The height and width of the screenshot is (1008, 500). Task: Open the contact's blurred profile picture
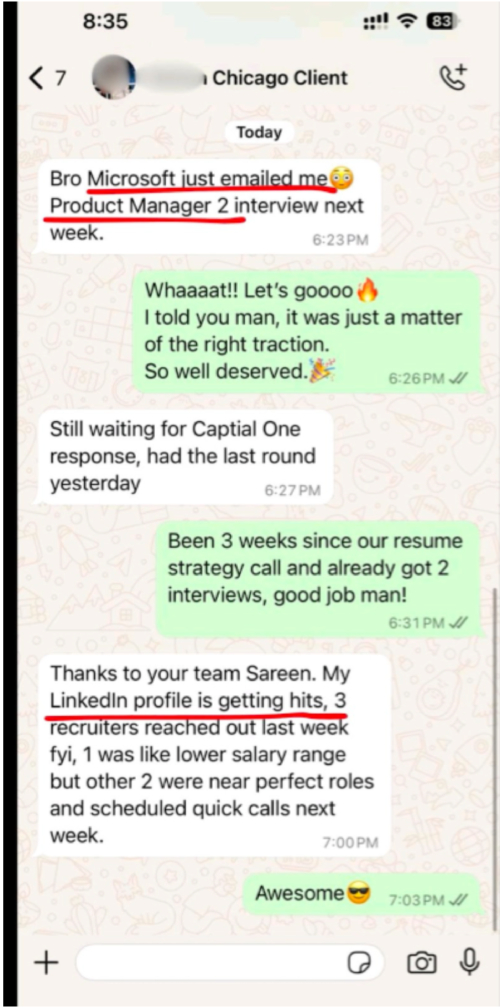[114, 78]
